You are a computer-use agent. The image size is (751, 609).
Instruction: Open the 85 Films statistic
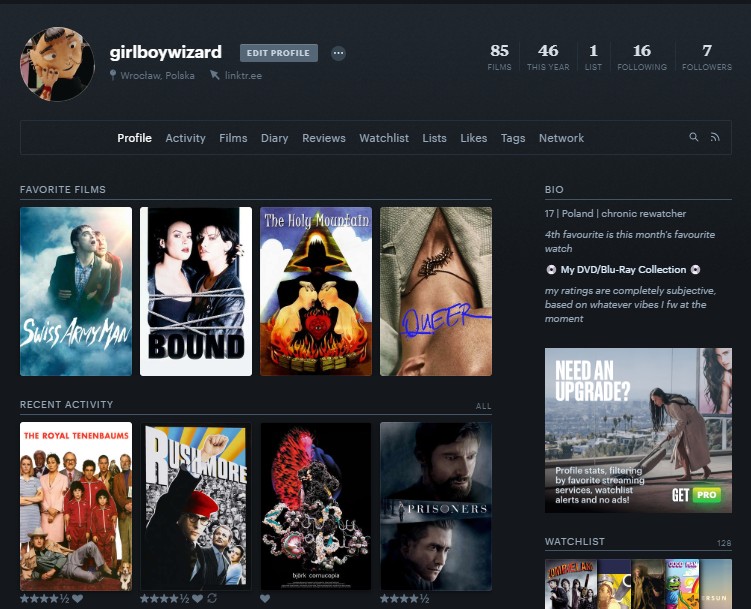499,57
